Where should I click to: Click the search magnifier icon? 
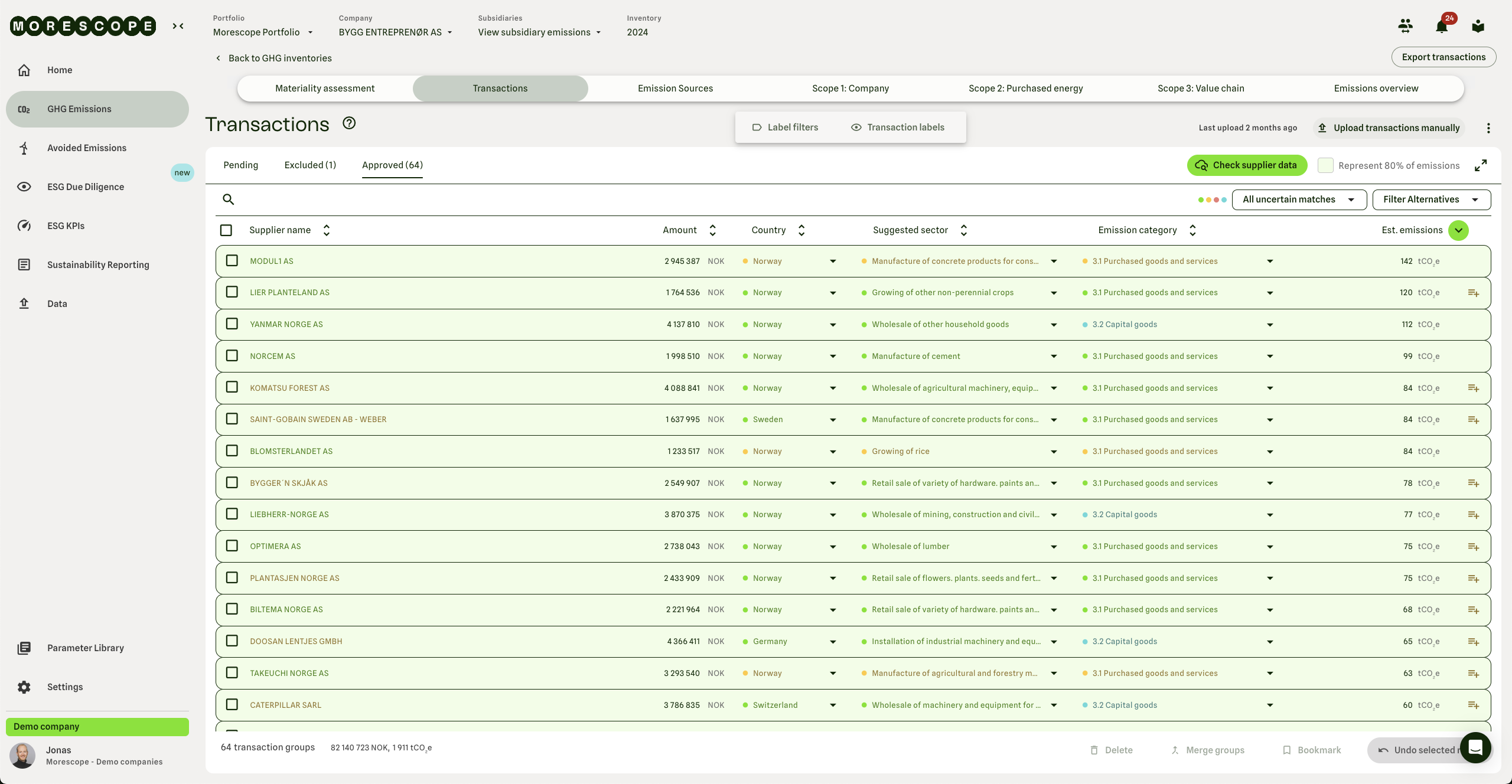point(229,200)
